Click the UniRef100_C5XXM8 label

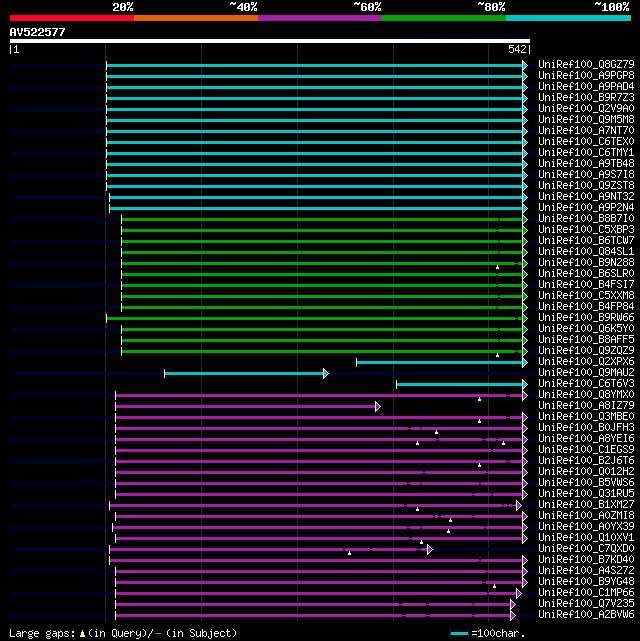[x=586, y=296]
